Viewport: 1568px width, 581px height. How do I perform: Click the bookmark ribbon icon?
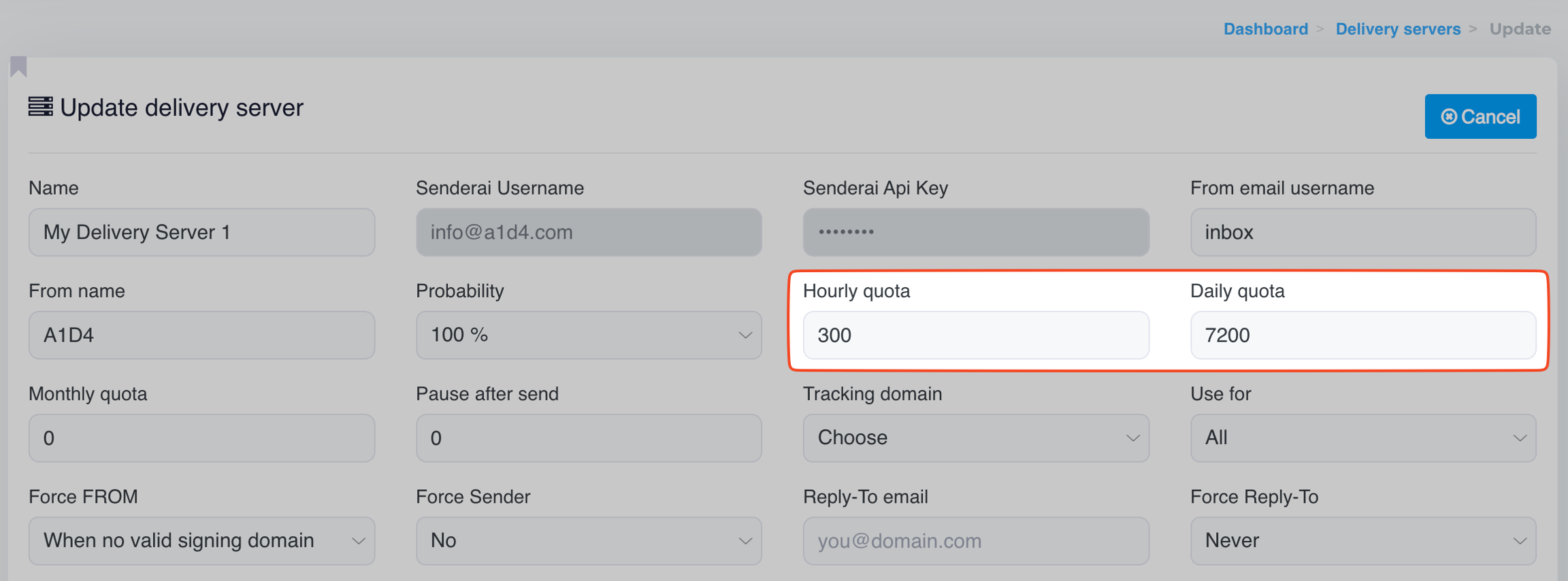coord(18,67)
